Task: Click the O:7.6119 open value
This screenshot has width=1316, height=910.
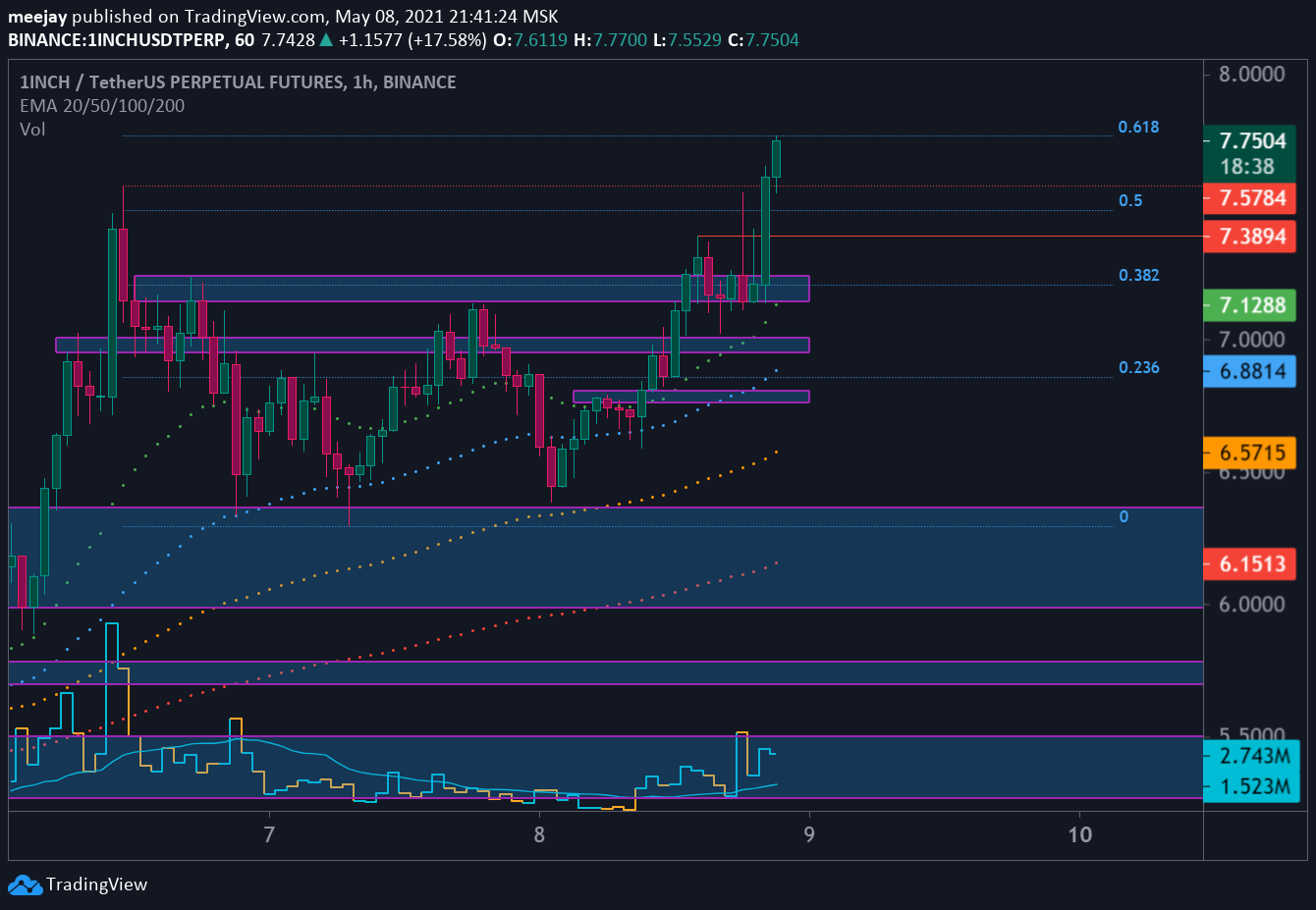Action: click(530, 40)
